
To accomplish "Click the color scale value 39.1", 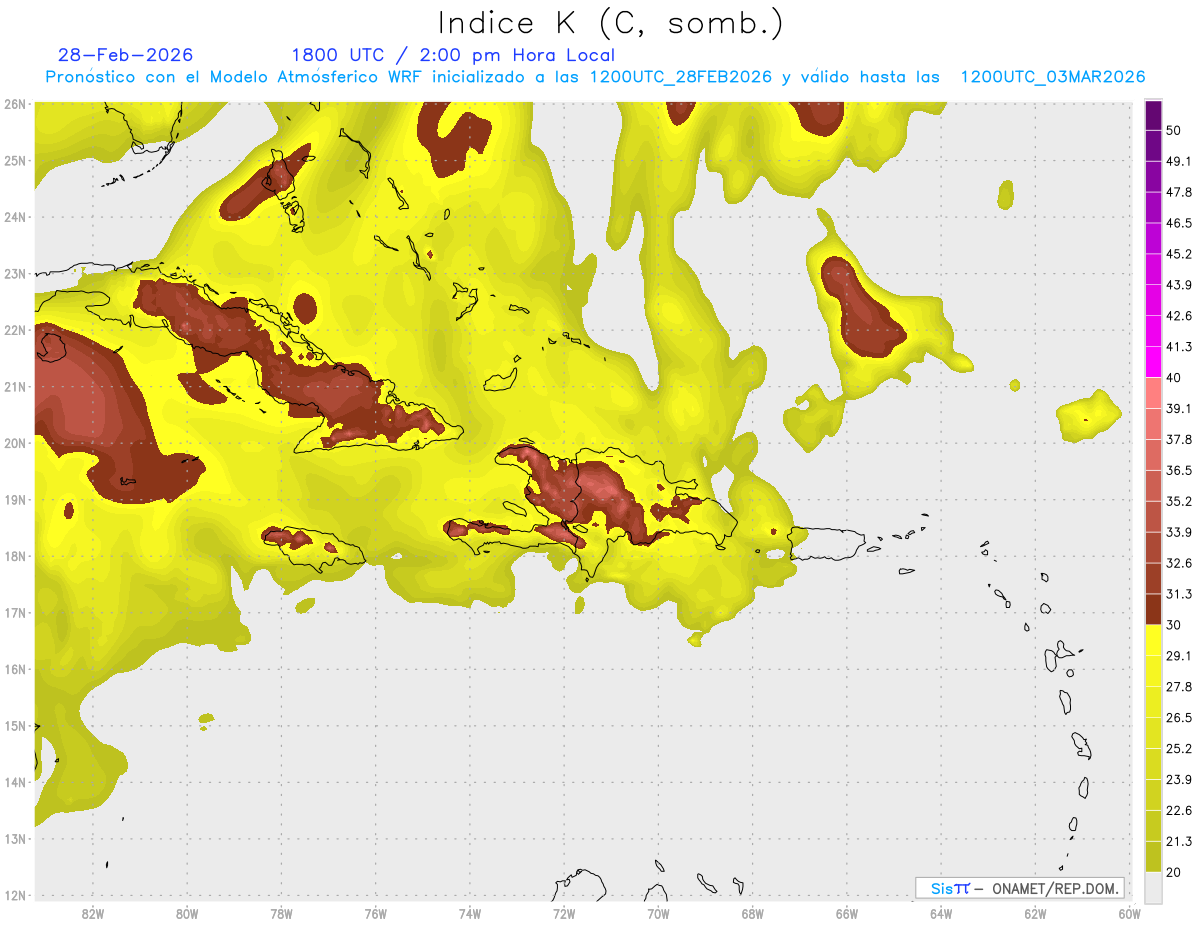I will [x=1178, y=409].
